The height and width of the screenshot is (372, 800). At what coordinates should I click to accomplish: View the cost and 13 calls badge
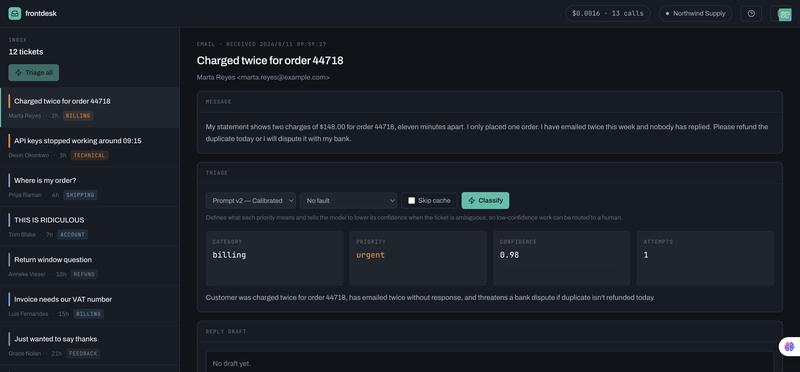pos(608,14)
